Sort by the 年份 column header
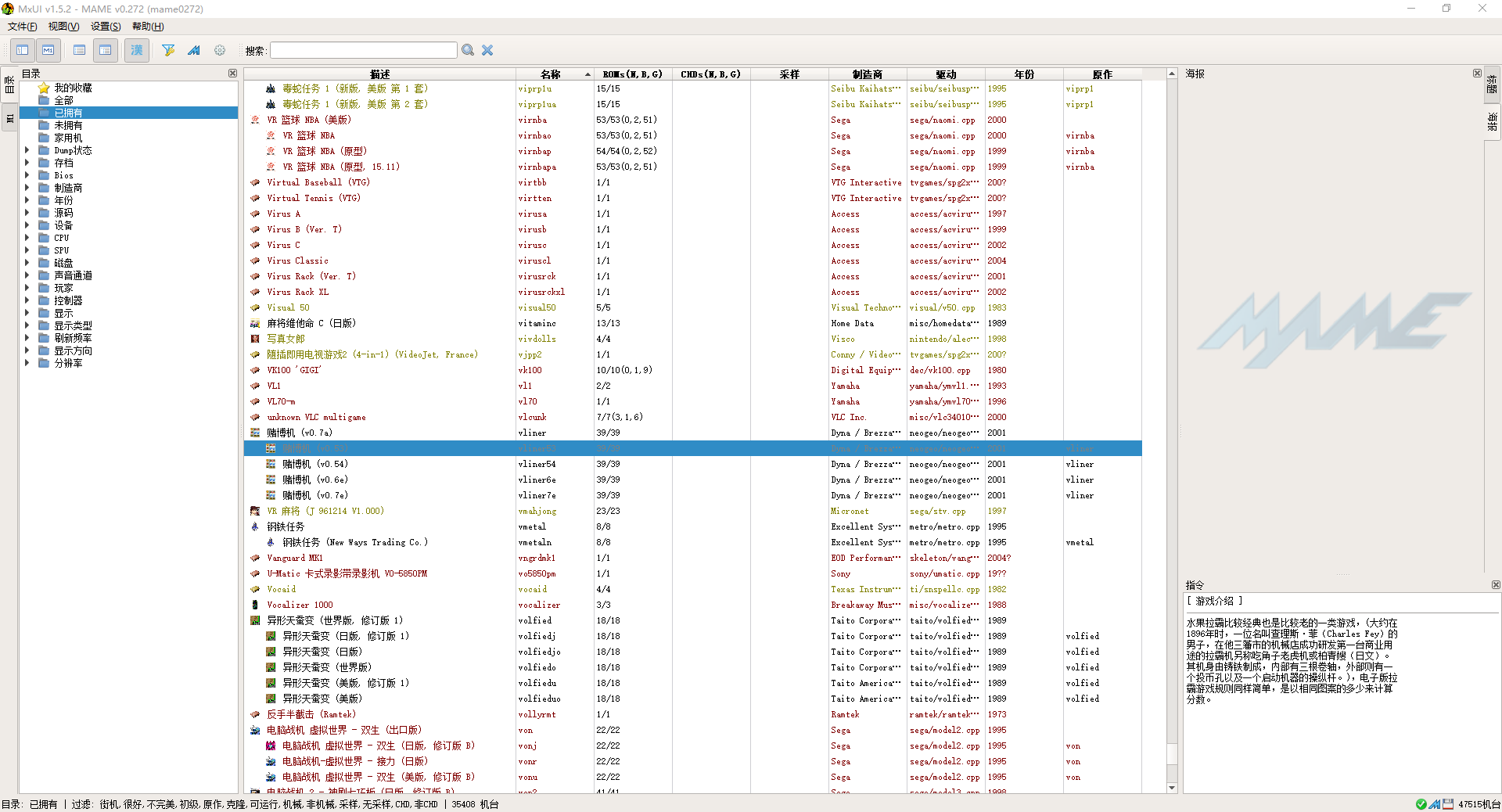 click(x=1024, y=74)
